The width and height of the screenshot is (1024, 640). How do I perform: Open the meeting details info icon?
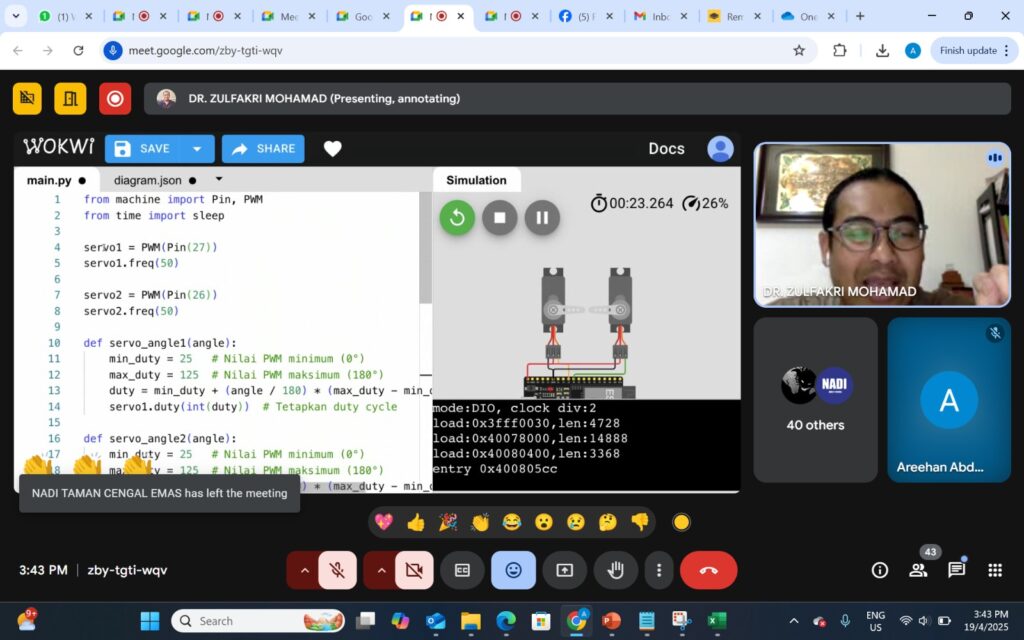pos(880,570)
